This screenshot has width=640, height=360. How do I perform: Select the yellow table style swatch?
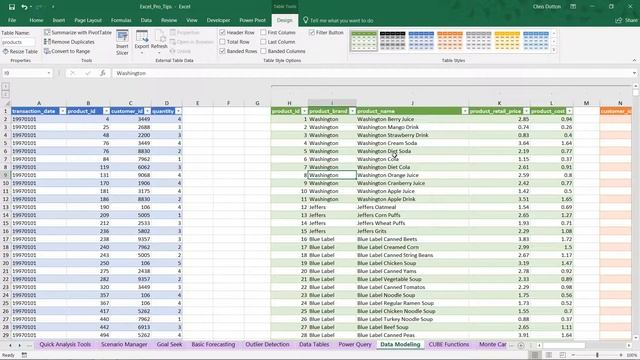click(x=507, y=41)
